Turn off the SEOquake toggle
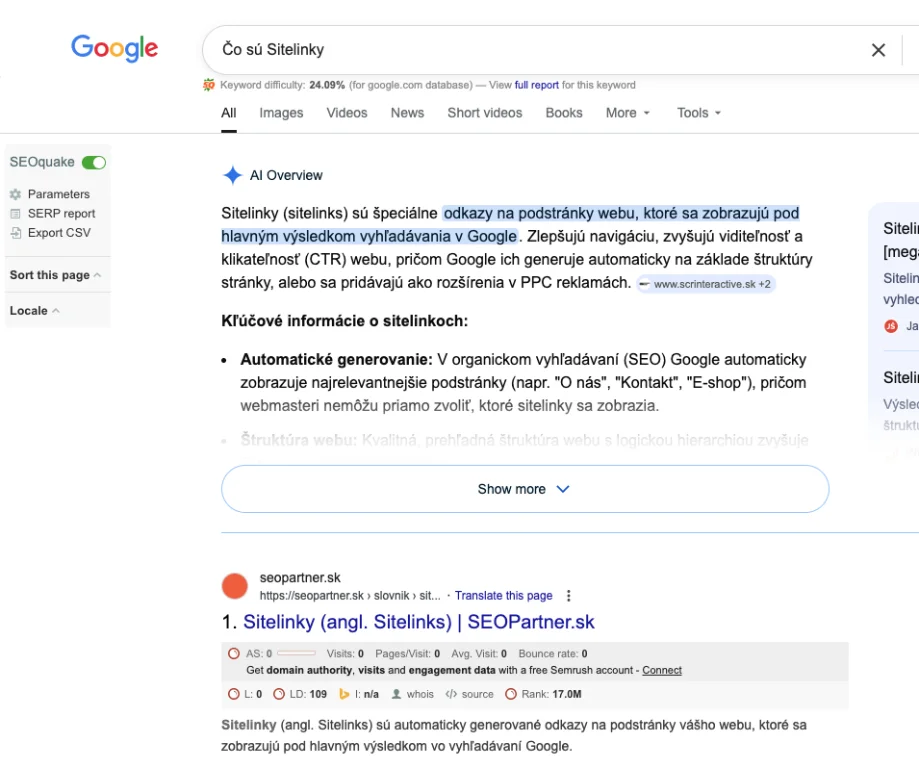The height and width of the screenshot is (768, 919). pos(94,162)
